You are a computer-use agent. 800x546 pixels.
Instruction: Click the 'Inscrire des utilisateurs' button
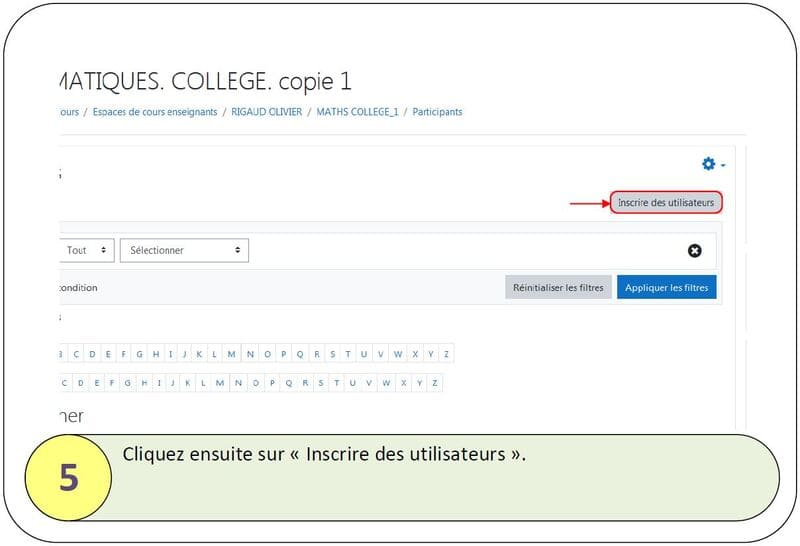666,203
